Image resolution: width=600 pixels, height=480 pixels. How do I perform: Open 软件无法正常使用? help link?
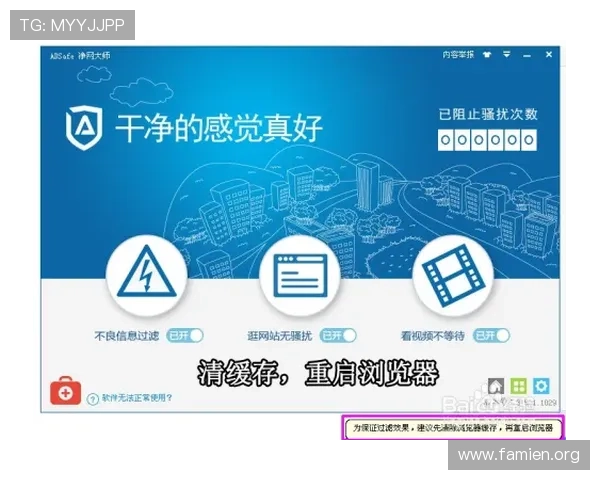[x=137, y=398]
